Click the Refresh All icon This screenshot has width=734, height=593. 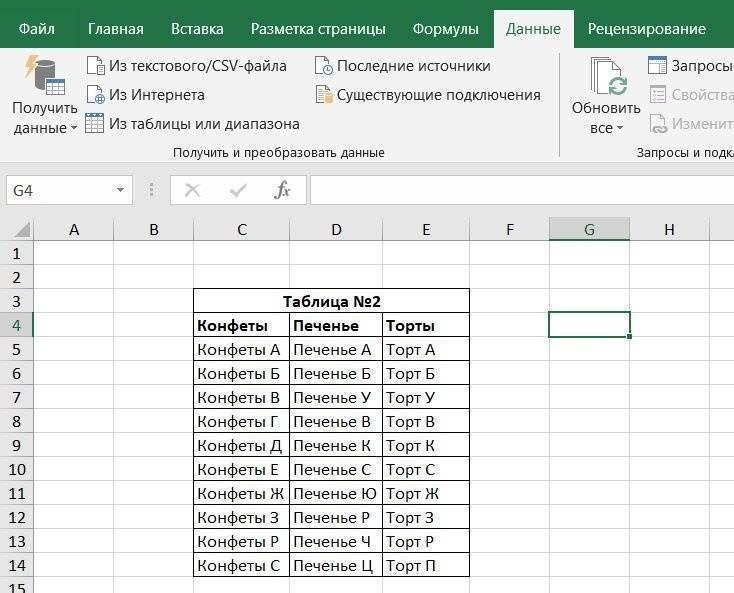[x=607, y=77]
